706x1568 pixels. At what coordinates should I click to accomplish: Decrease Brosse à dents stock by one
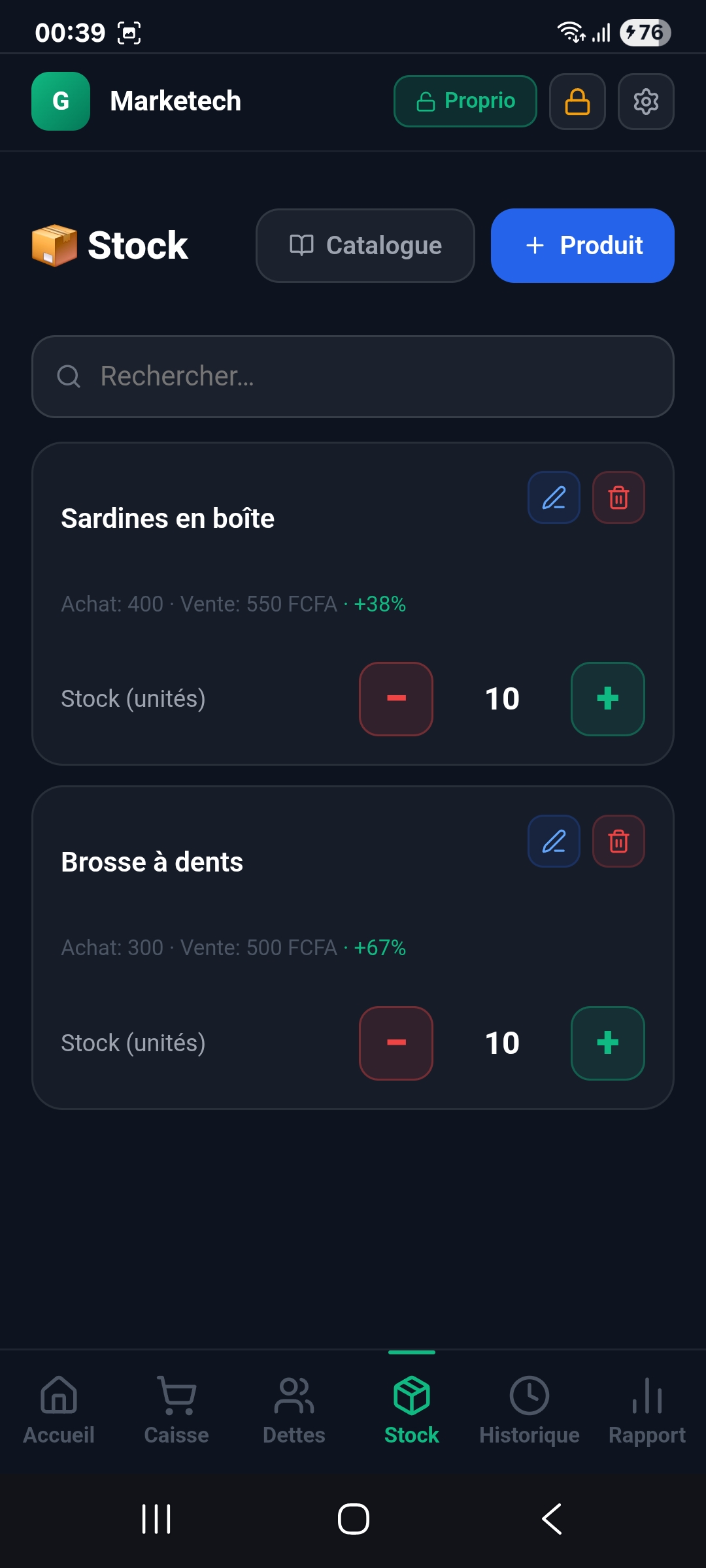click(396, 1043)
